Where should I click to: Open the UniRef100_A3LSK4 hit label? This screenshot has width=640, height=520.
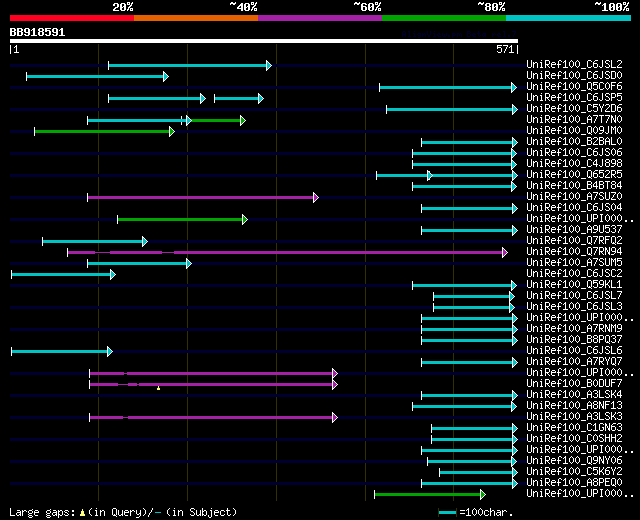coord(574,395)
